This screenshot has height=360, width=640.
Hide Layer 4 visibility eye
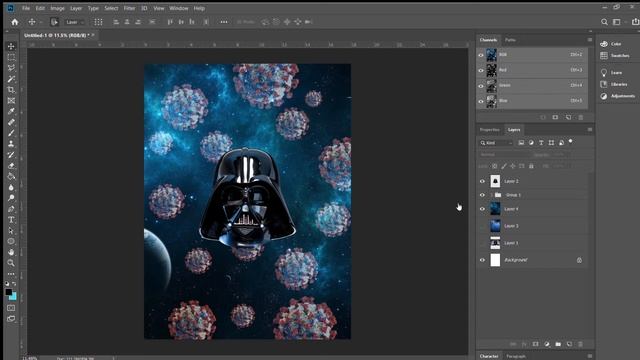coord(482,209)
